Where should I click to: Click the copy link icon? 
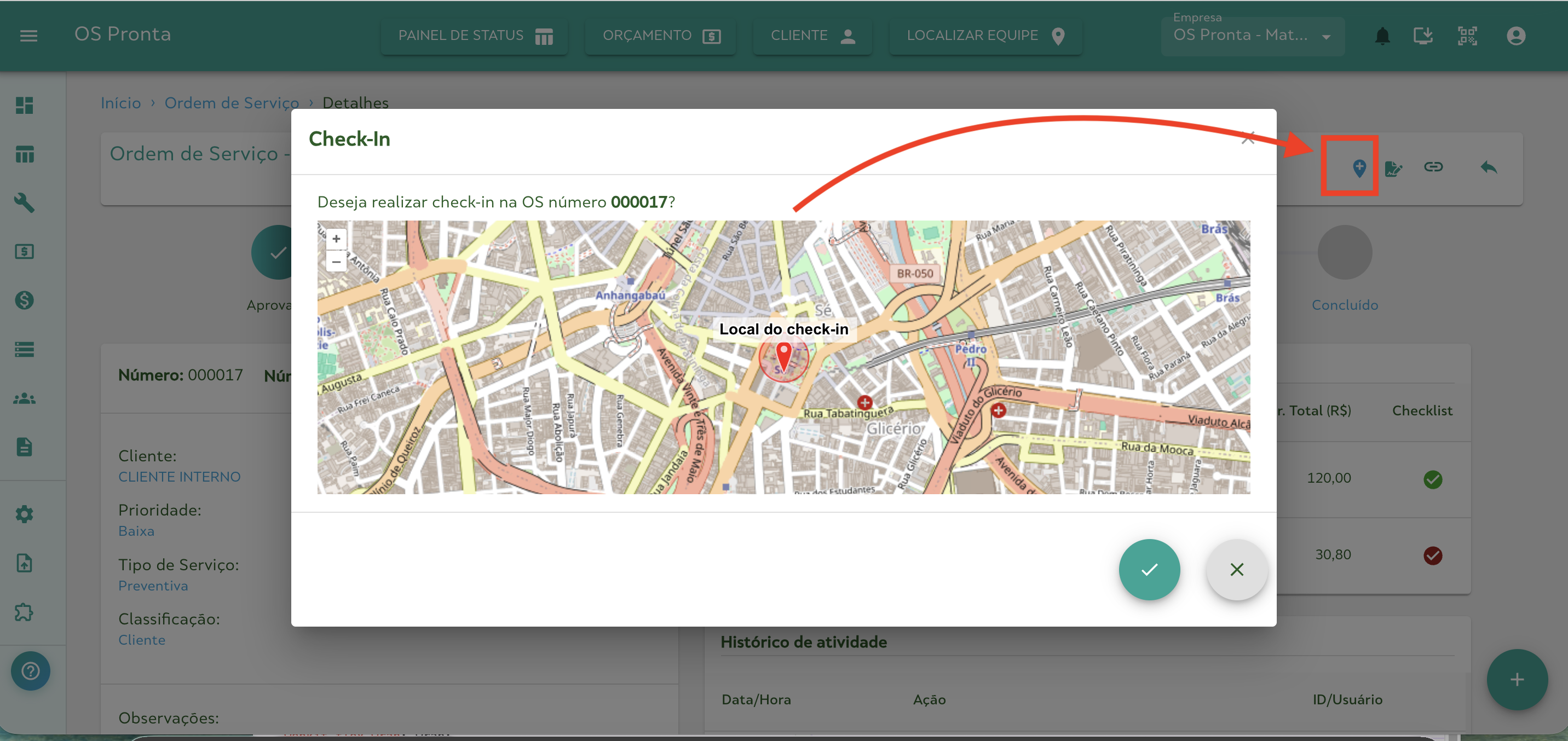coord(1433,167)
